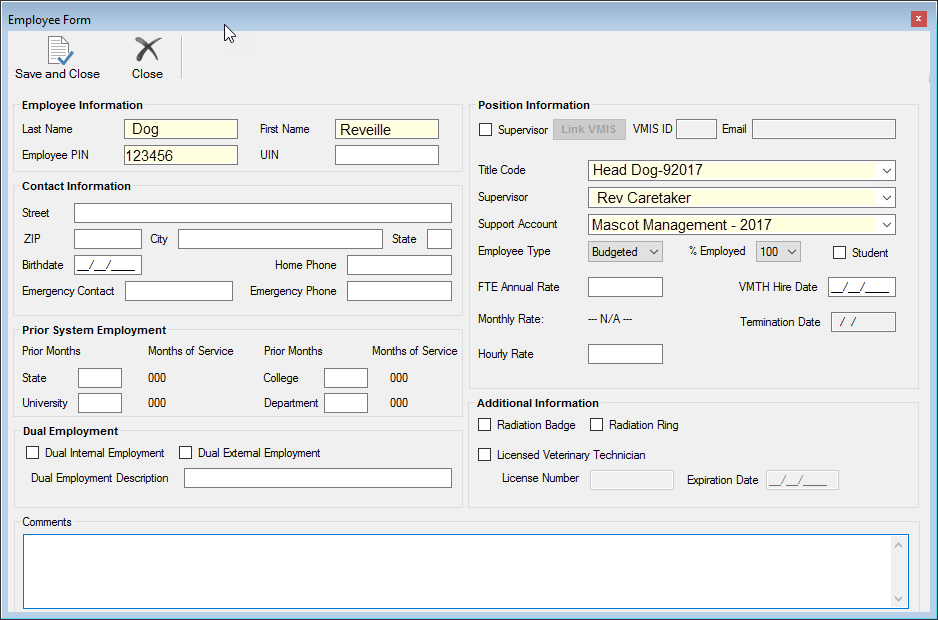
Task: Close the Employee Form window with red X
Action: coord(918,19)
